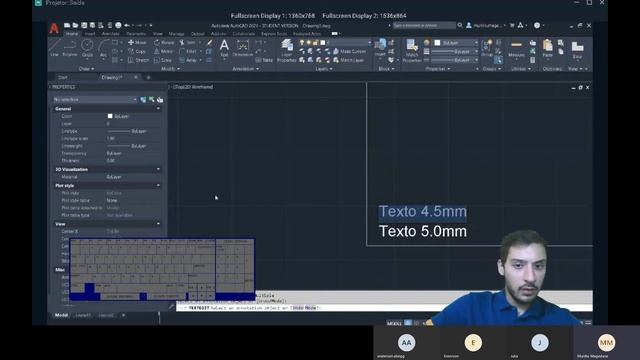Open the AutoCAD application menu
The image size is (640, 360).
click(54, 28)
